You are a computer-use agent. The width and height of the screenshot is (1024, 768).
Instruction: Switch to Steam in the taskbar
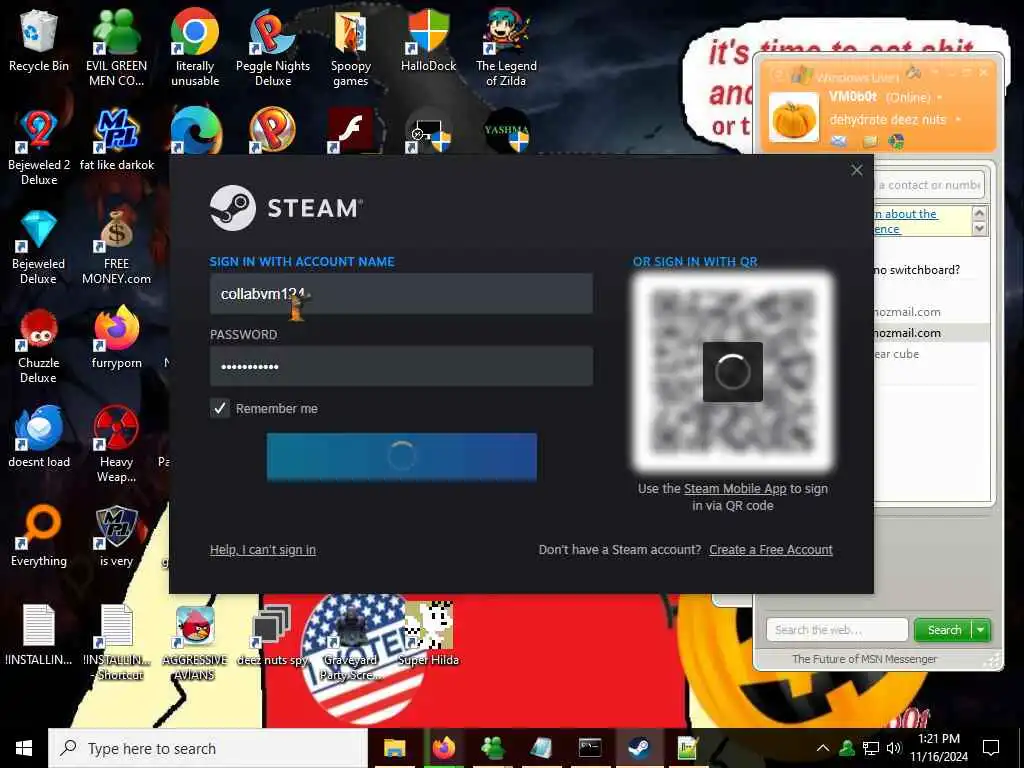coord(639,748)
